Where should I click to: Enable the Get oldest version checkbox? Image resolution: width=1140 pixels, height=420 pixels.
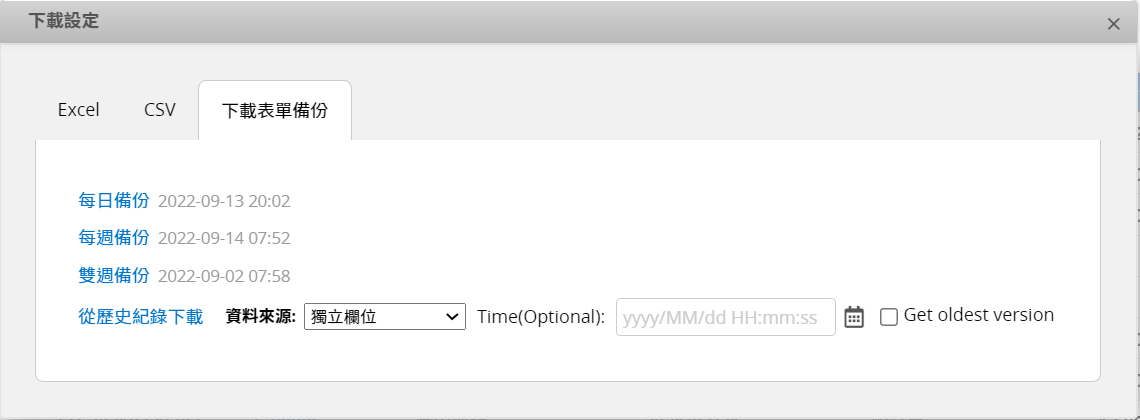(888, 317)
